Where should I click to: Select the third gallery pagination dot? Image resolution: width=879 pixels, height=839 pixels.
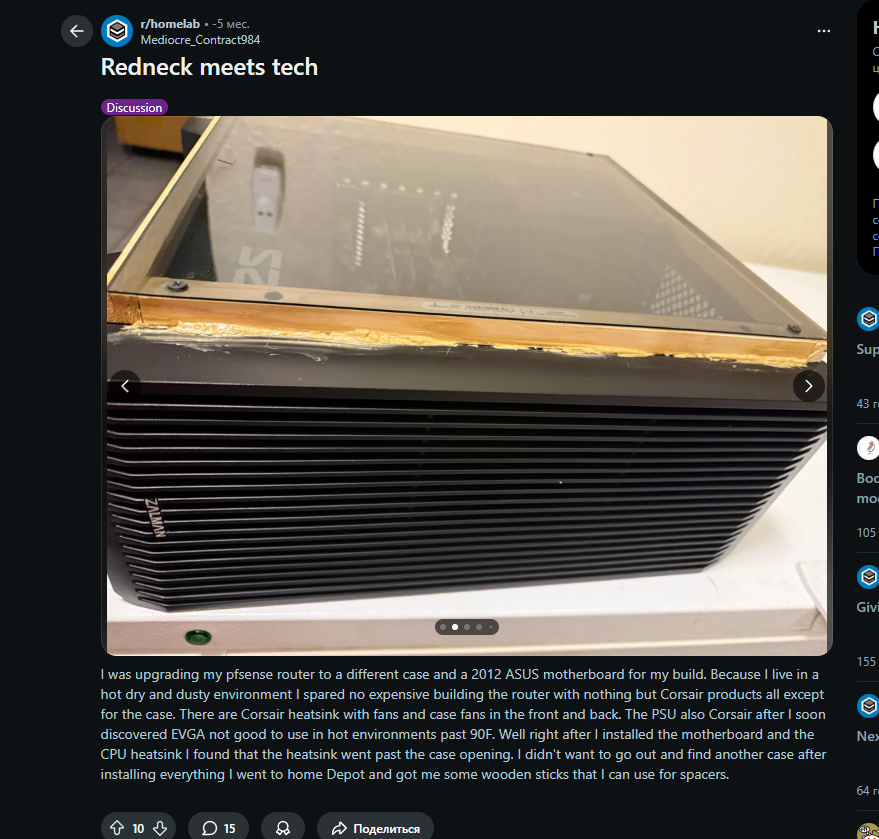(467, 627)
